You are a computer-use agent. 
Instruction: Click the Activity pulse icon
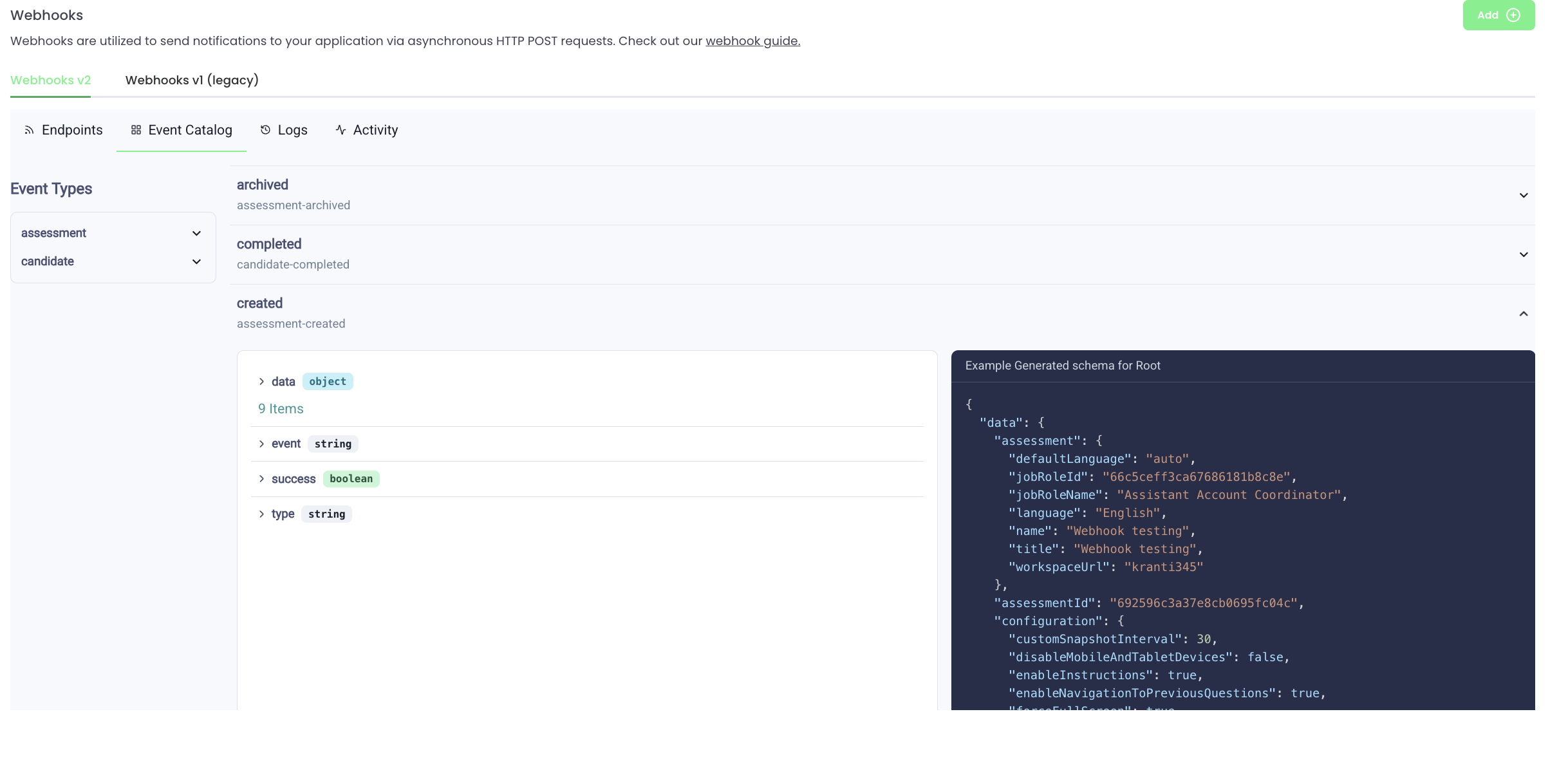[341, 130]
